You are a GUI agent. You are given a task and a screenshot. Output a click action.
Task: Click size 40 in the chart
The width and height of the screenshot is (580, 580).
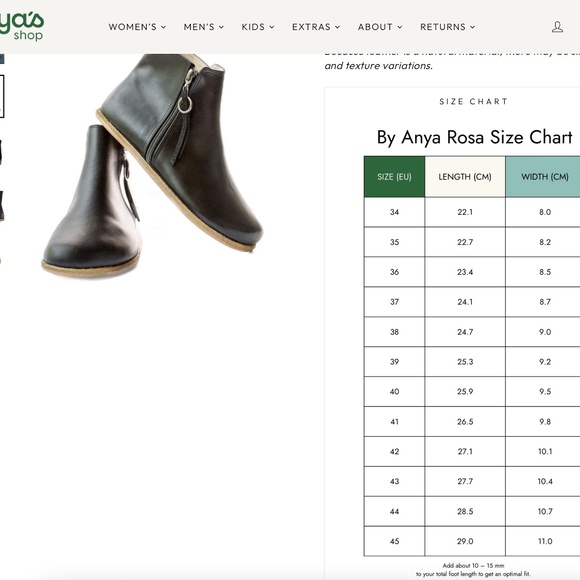coord(394,391)
